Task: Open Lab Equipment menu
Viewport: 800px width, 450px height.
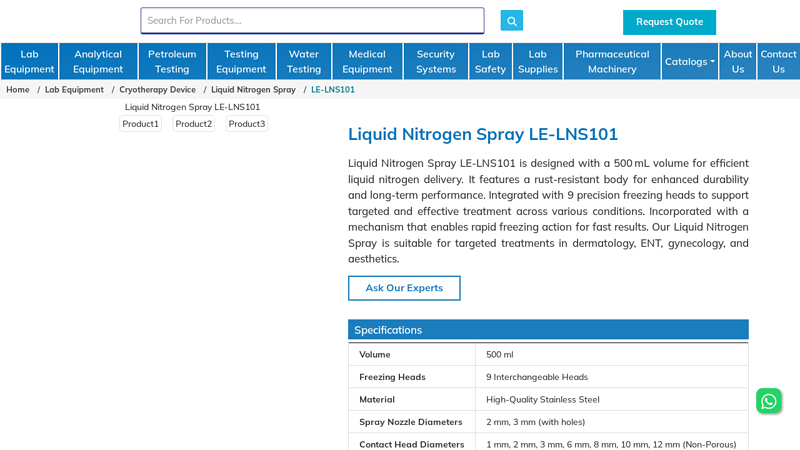Action: coord(29,61)
